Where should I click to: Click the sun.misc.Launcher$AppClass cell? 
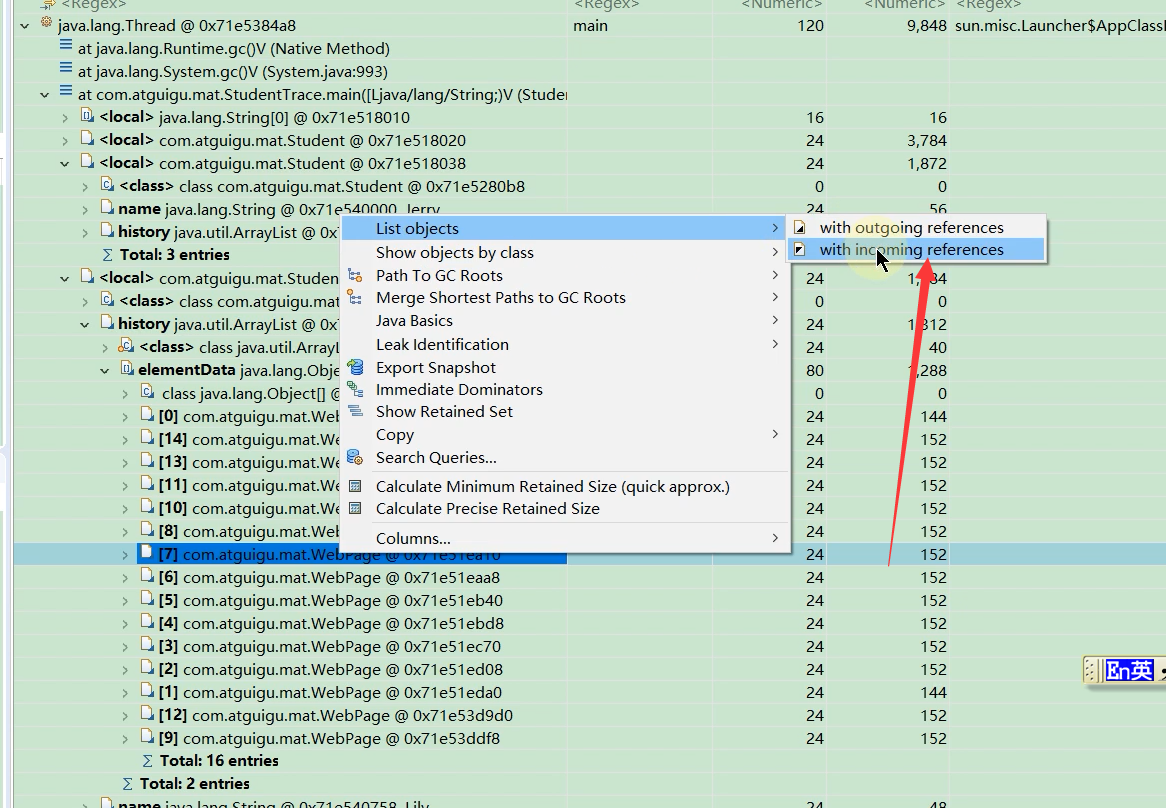[1060, 26]
